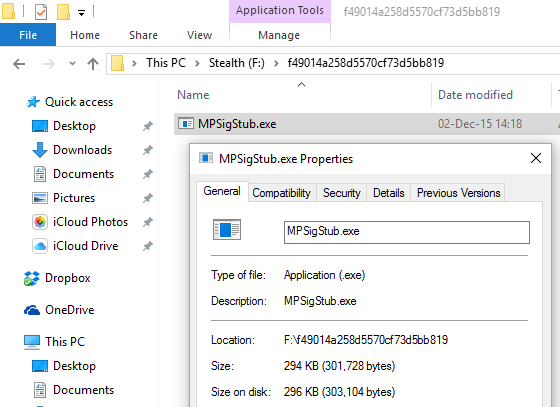Click the folder icon in address bar
The image size is (560, 407).
click(117, 63)
